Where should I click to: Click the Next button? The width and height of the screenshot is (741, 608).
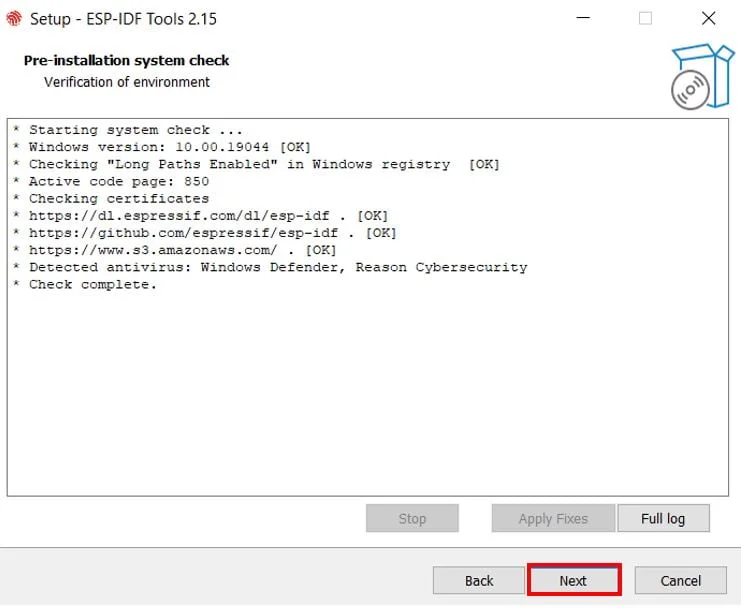pyautogui.click(x=574, y=580)
